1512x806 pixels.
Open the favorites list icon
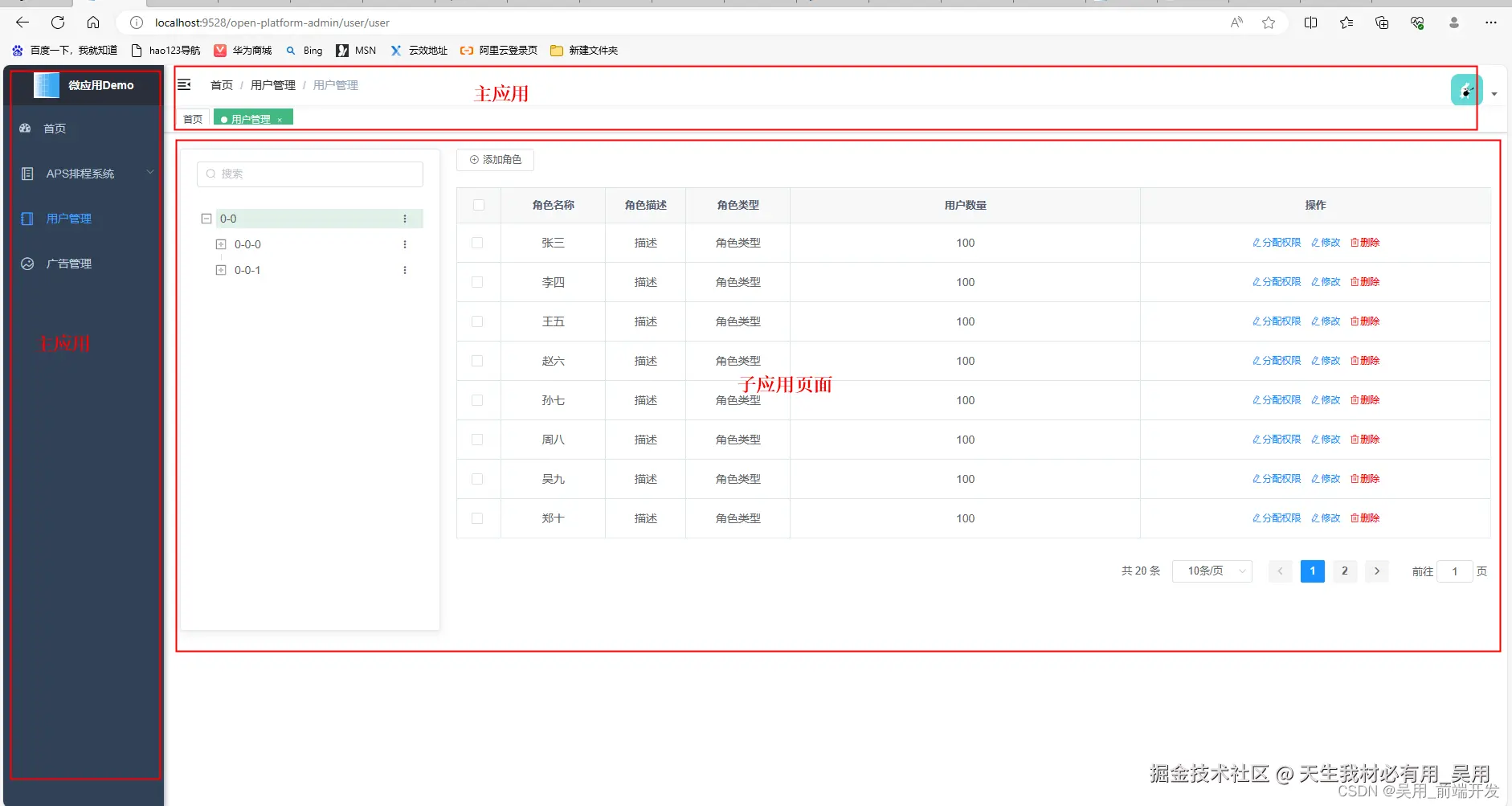coord(1346,23)
